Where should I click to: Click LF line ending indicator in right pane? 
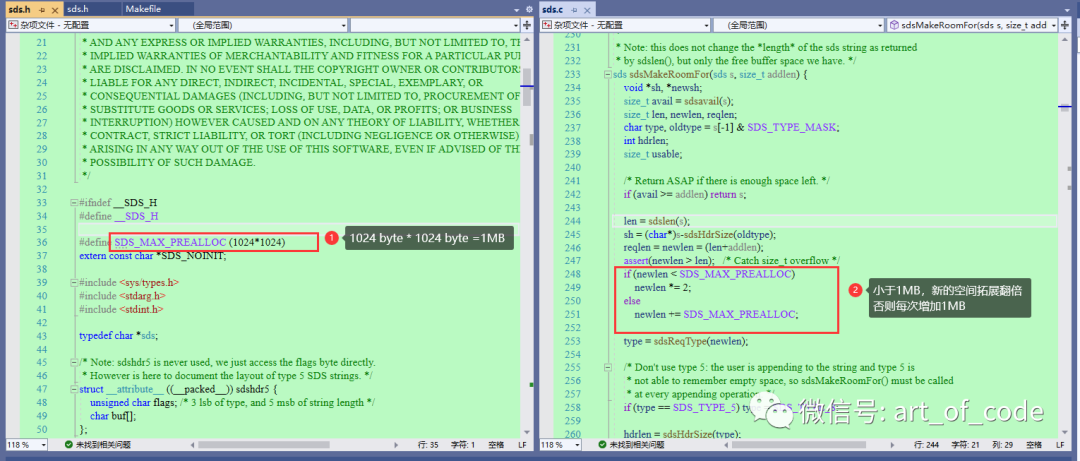click(1056, 444)
